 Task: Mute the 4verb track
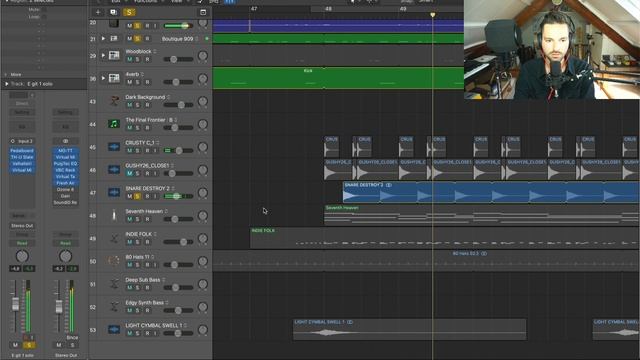pyautogui.click(x=129, y=82)
